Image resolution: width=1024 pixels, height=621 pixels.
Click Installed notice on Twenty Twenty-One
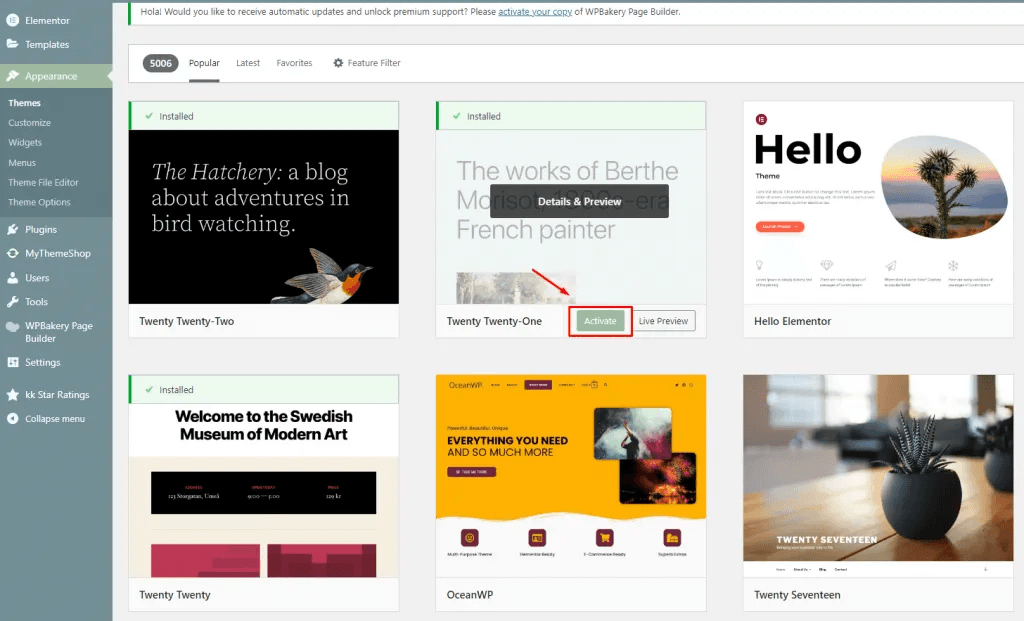point(571,116)
